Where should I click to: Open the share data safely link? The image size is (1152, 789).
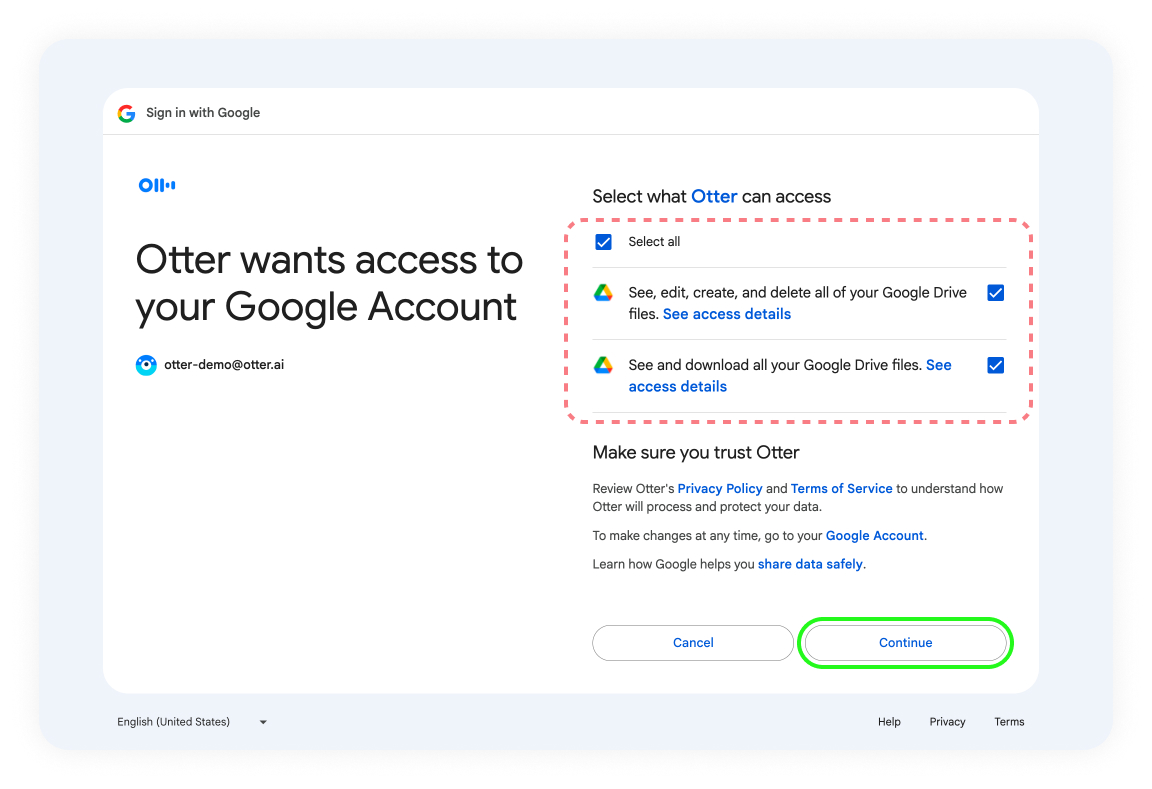point(810,564)
